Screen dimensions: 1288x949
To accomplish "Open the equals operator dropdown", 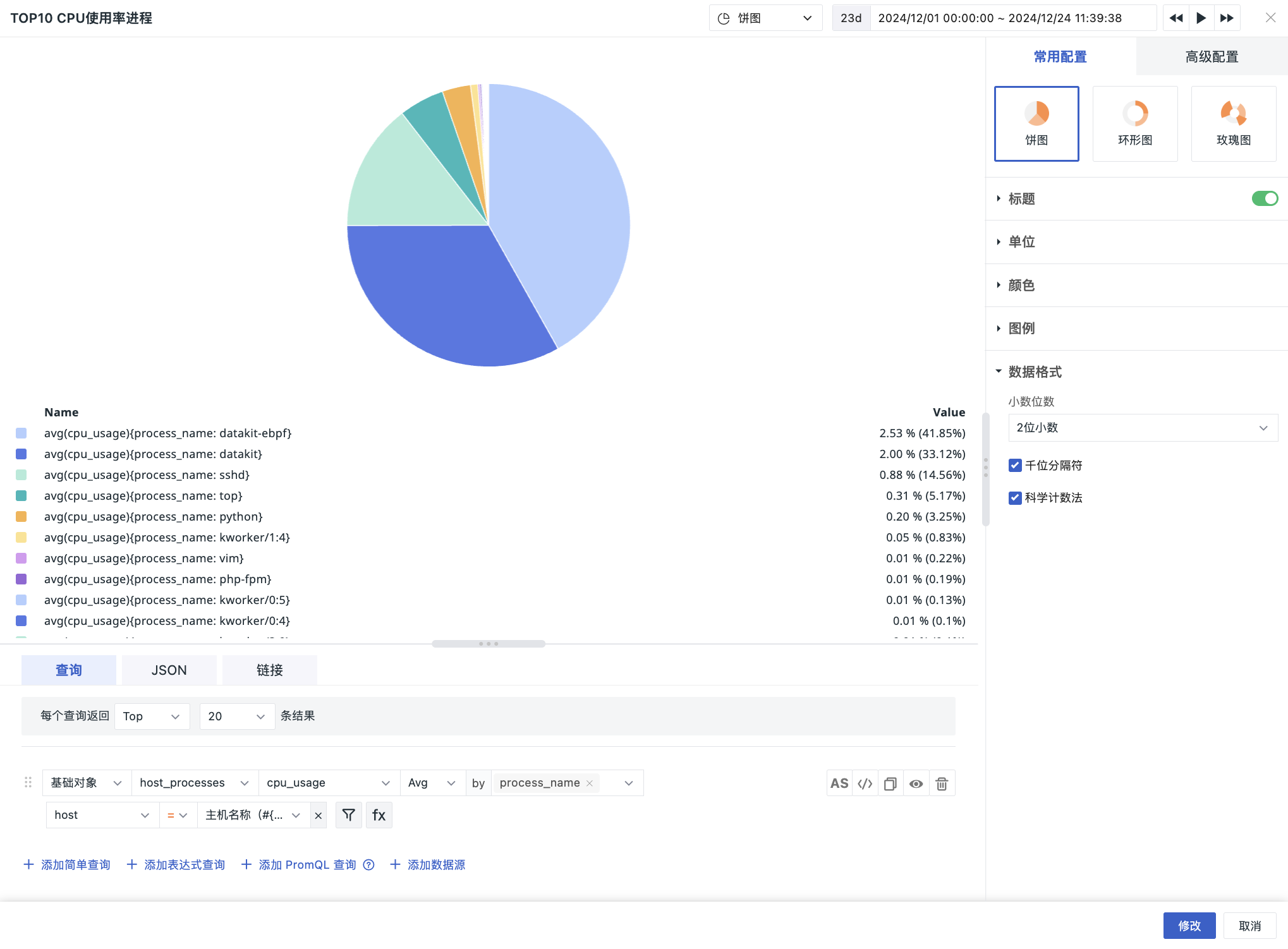I will point(178,815).
